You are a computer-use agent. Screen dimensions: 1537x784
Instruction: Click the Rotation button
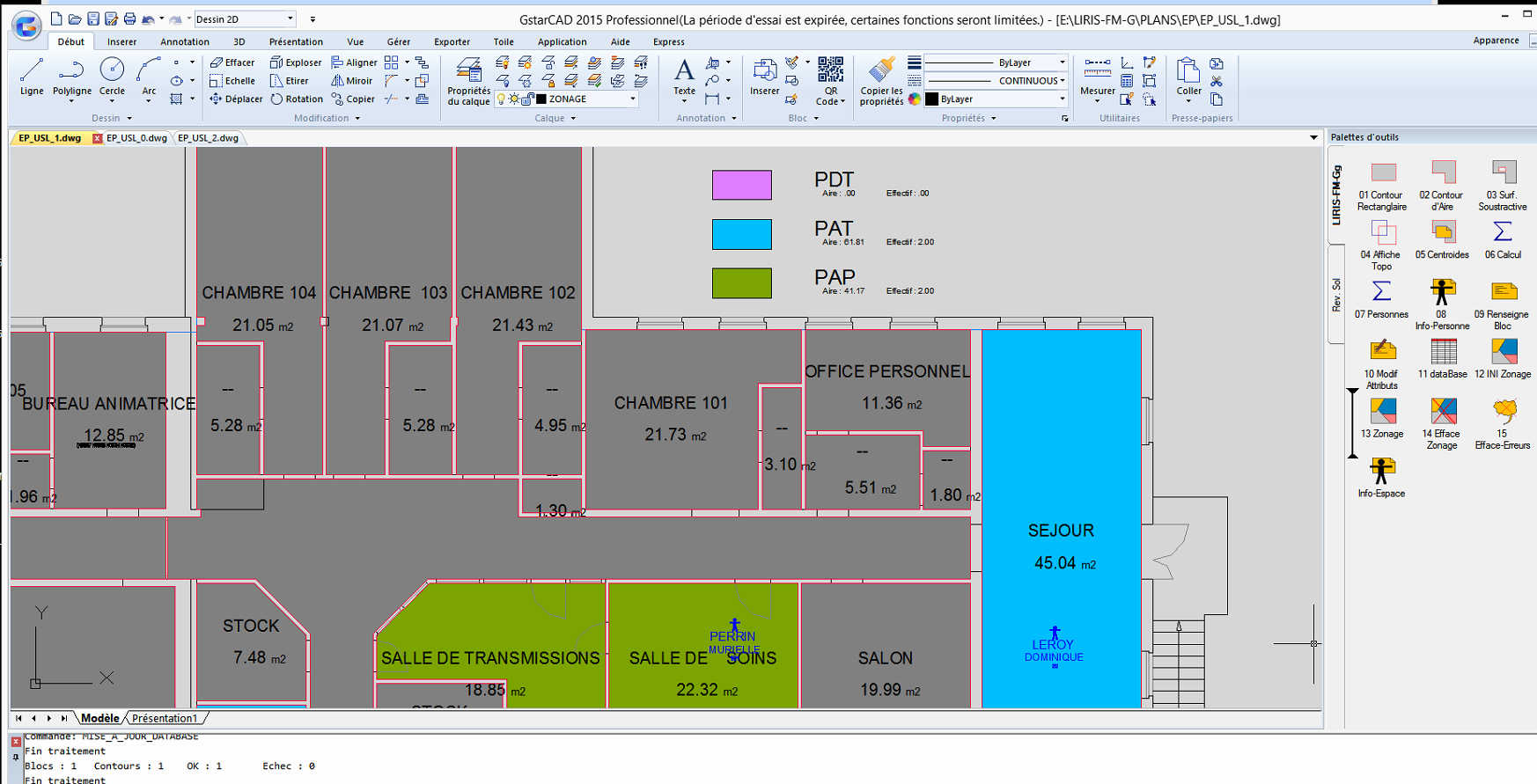coord(297,99)
